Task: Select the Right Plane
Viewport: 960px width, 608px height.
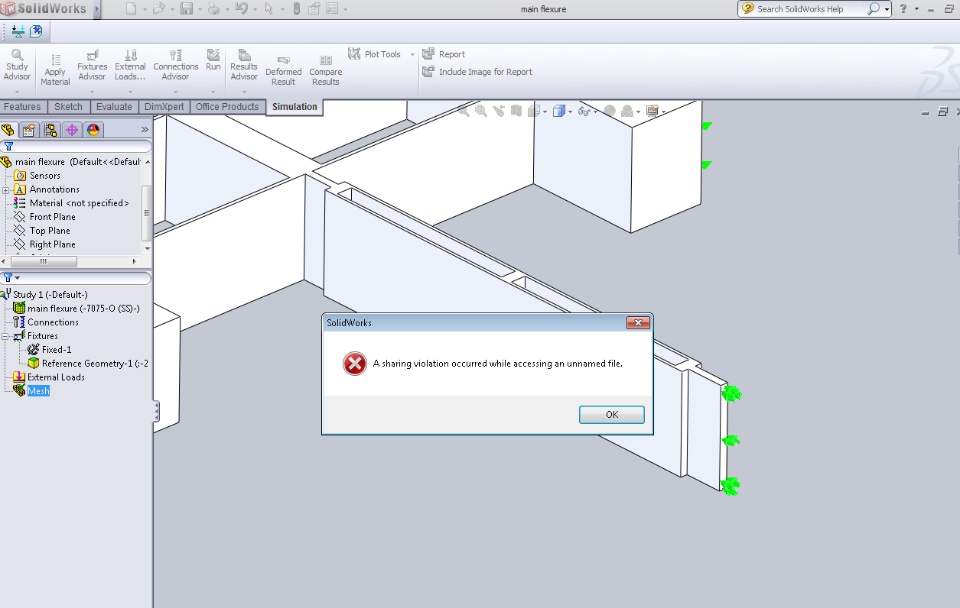Action: 53,244
